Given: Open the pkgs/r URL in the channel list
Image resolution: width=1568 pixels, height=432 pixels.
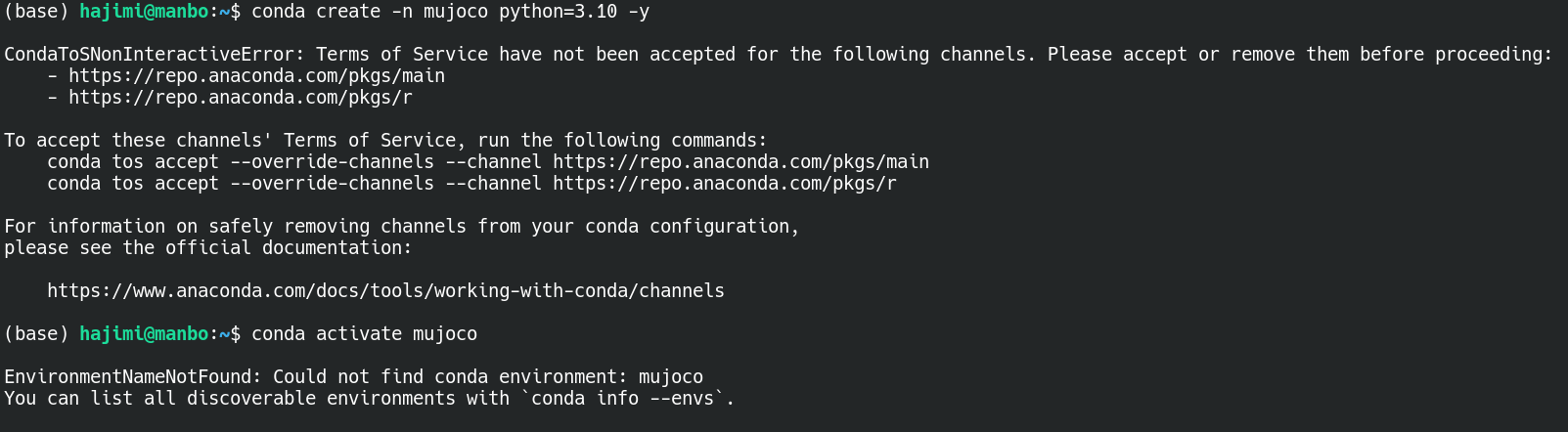Looking at the screenshot, I should (x=240, y=98).
